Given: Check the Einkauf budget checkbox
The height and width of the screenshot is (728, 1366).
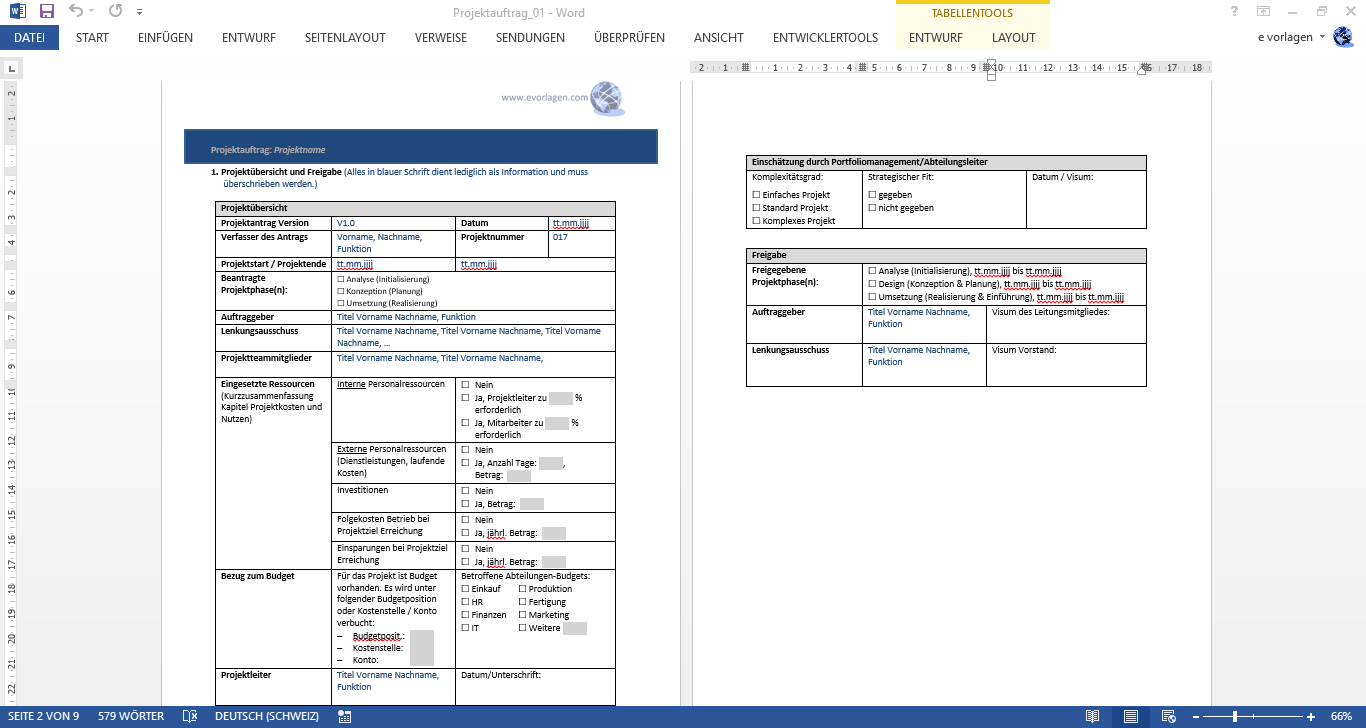Looking at the screenshot, I should click(x=465, y=589).
